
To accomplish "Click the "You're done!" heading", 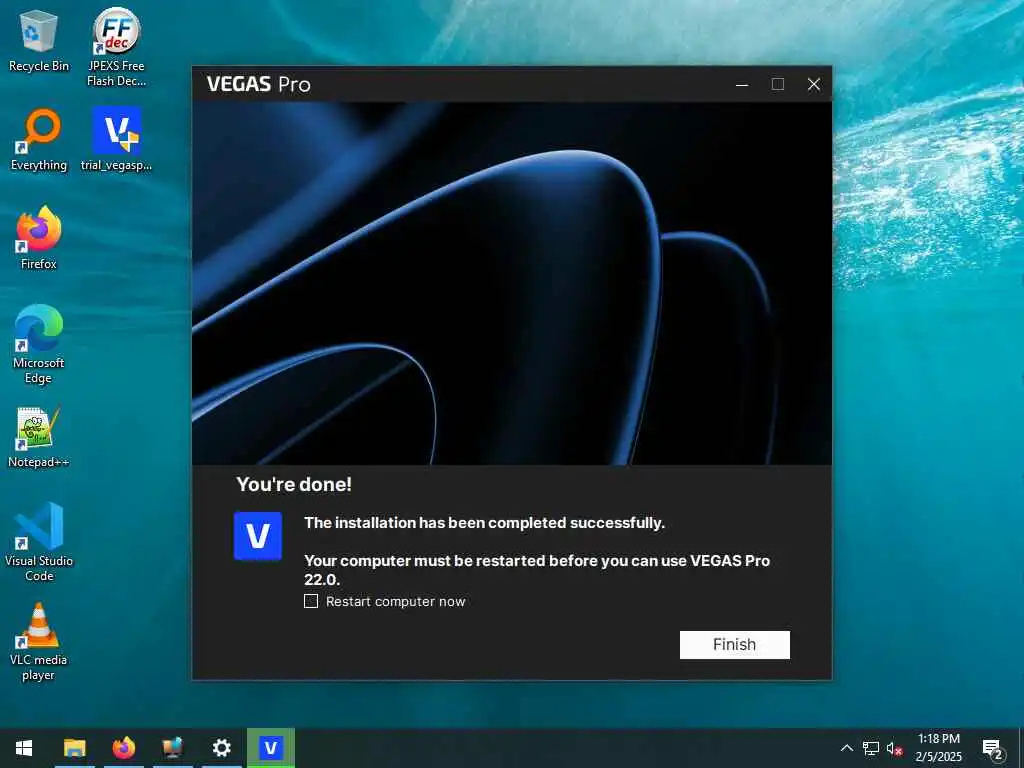I will 294,484.
